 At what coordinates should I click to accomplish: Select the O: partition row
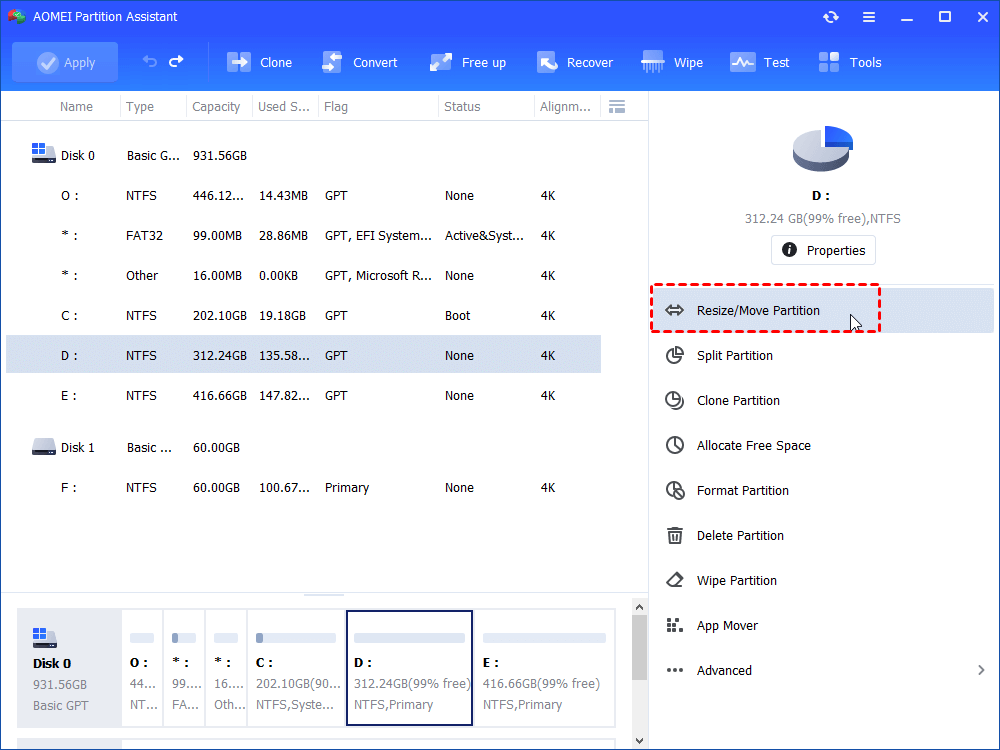pyautogui.click(x=304, y=196)
